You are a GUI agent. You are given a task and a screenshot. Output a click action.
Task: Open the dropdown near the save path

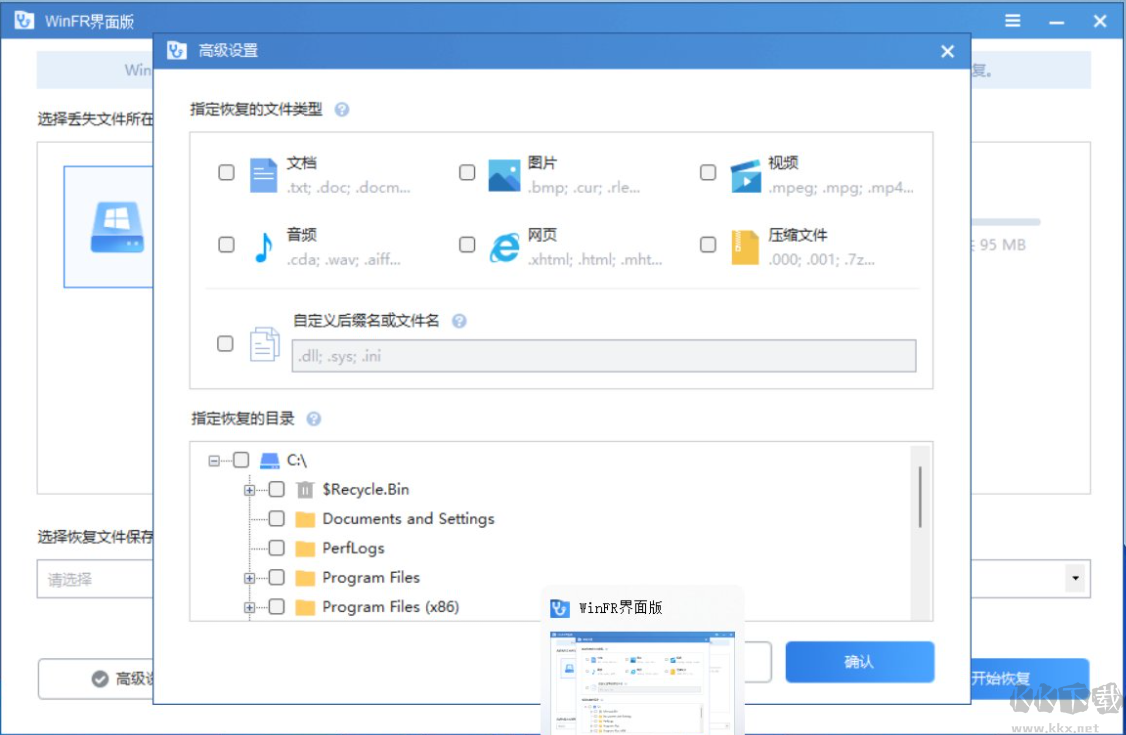1075,579
